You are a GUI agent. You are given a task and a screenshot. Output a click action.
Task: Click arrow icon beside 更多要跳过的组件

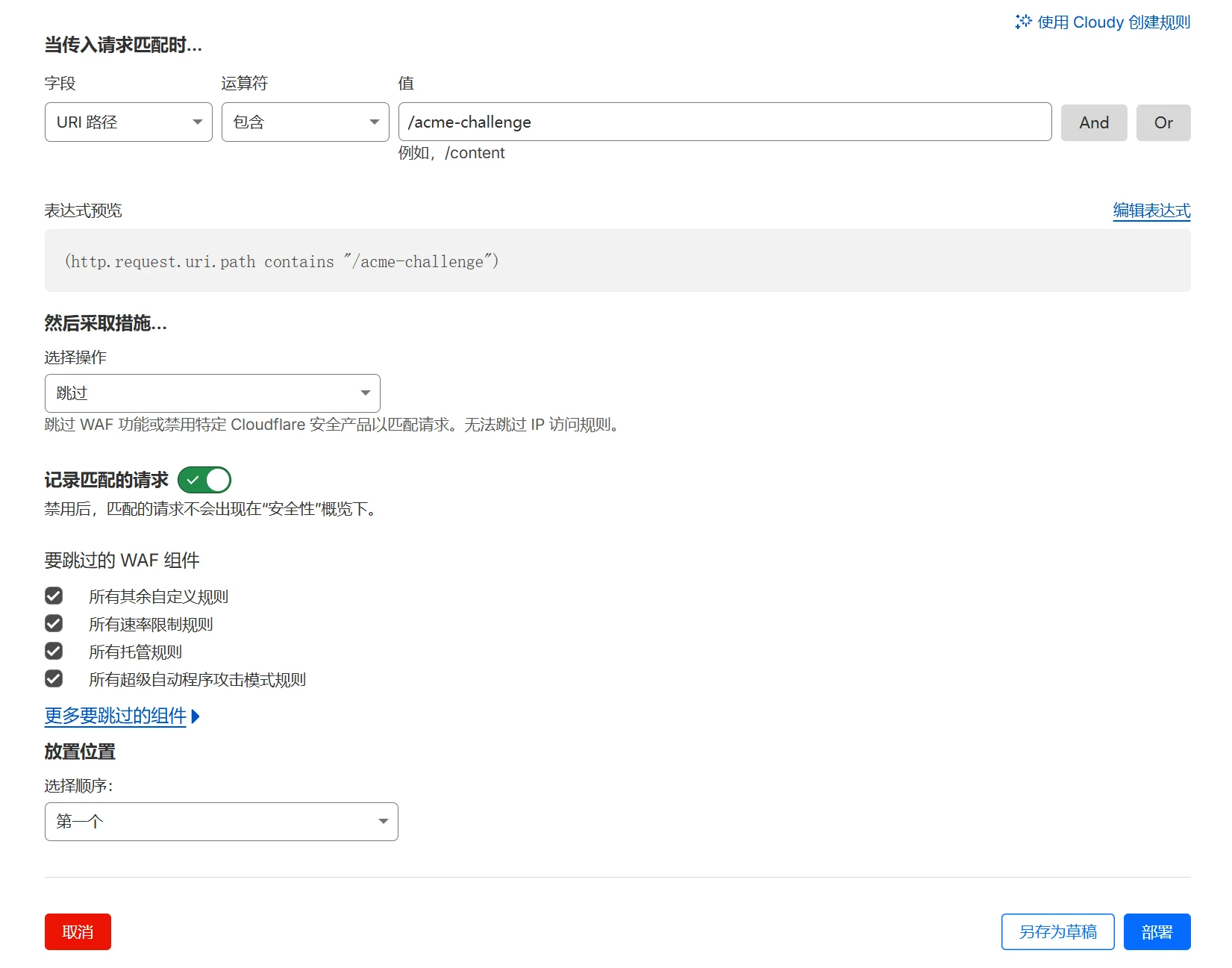(196, 716)
